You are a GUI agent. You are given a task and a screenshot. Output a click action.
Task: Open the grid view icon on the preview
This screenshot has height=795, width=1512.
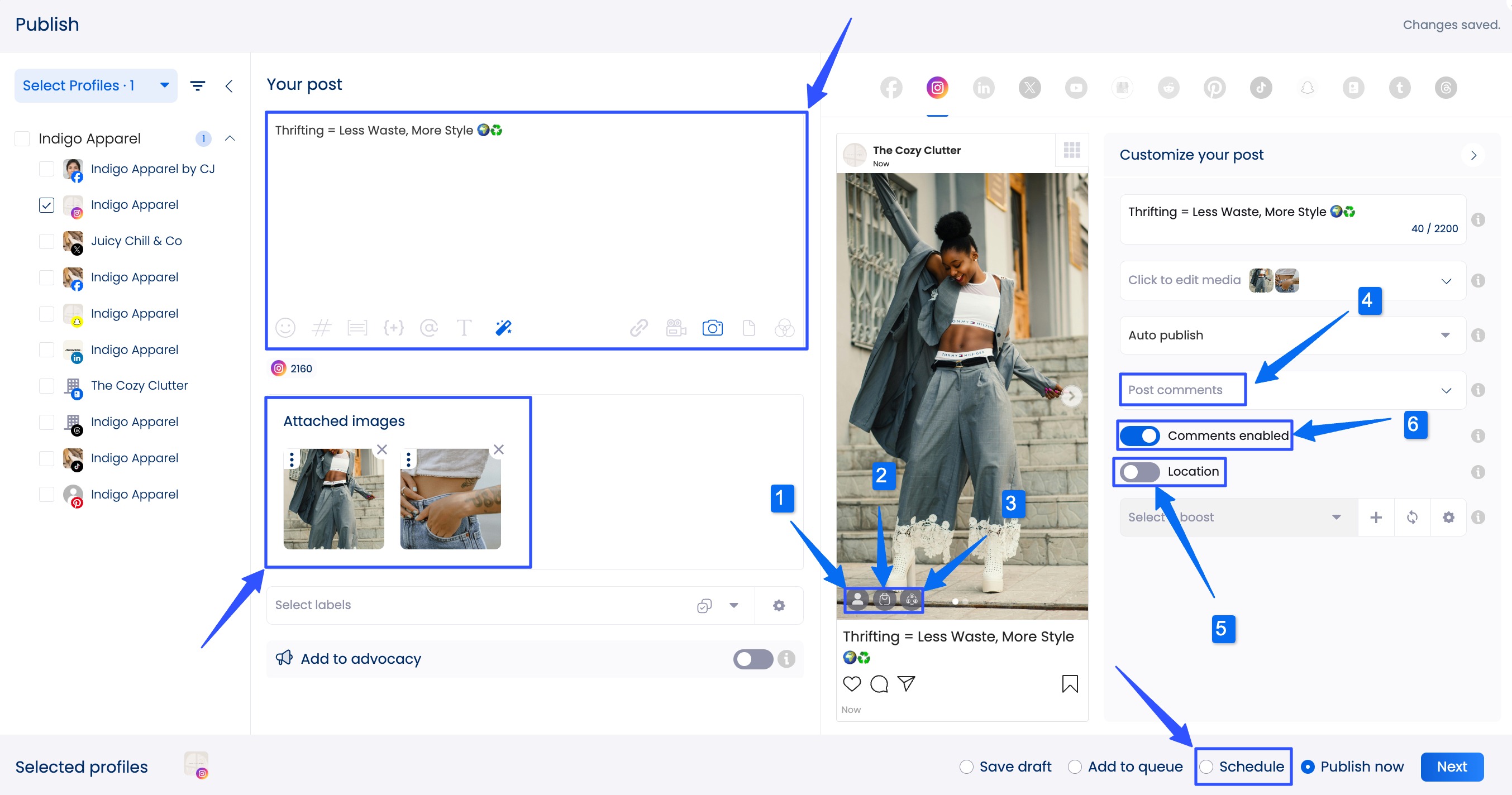(x=1071, y=150)
